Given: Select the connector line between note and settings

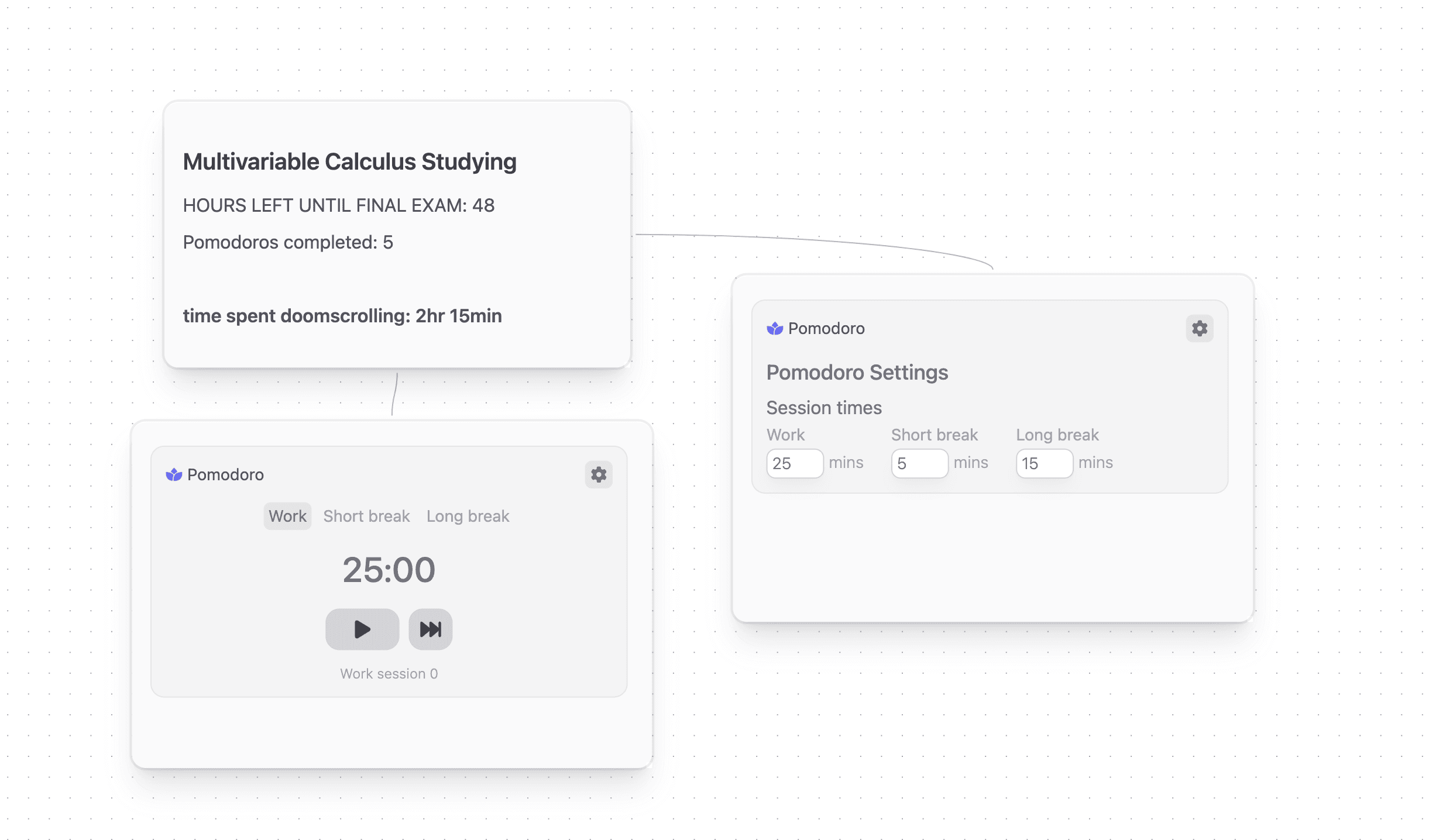Looking at the screenshot, I should [x=819, y=240].
